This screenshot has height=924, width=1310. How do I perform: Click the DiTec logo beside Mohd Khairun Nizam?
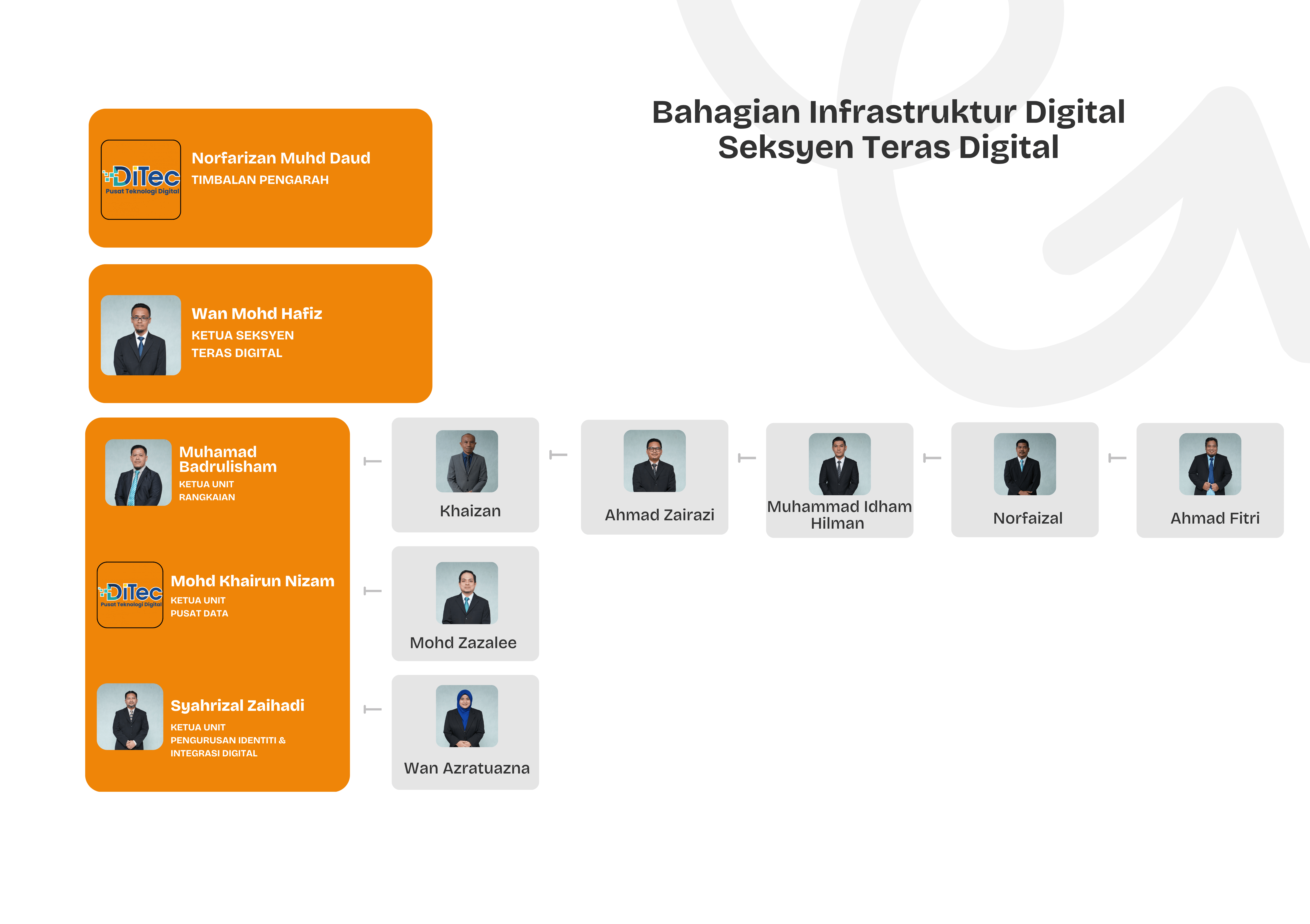[130, 595]
